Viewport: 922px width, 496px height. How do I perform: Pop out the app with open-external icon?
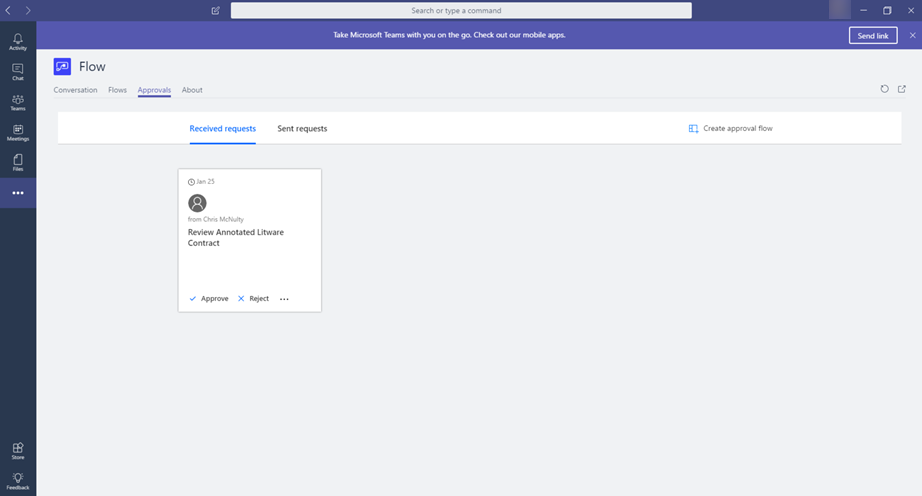point(902,89)
